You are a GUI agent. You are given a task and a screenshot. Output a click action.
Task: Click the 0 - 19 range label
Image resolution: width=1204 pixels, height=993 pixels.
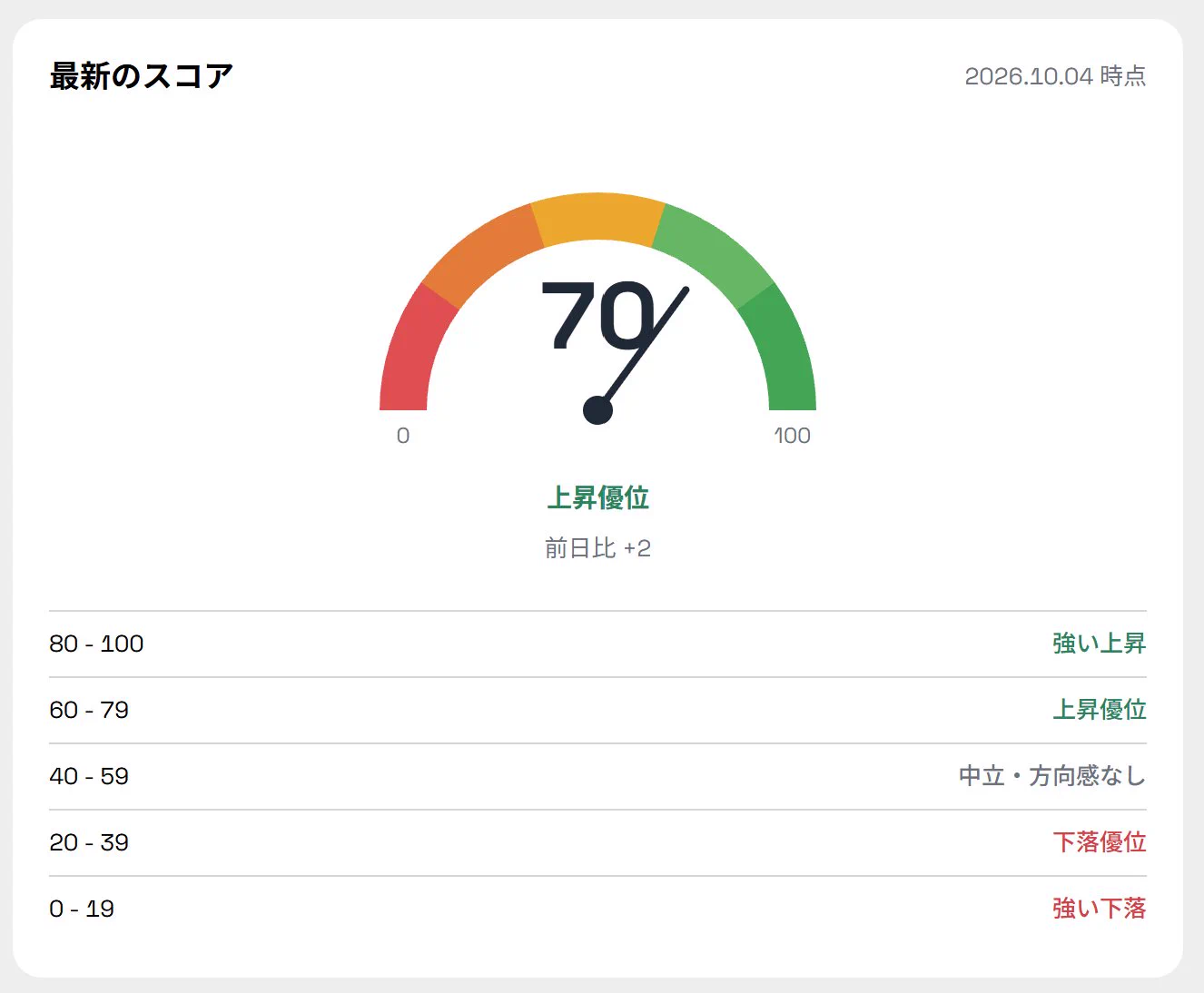(x=82, y=909)
